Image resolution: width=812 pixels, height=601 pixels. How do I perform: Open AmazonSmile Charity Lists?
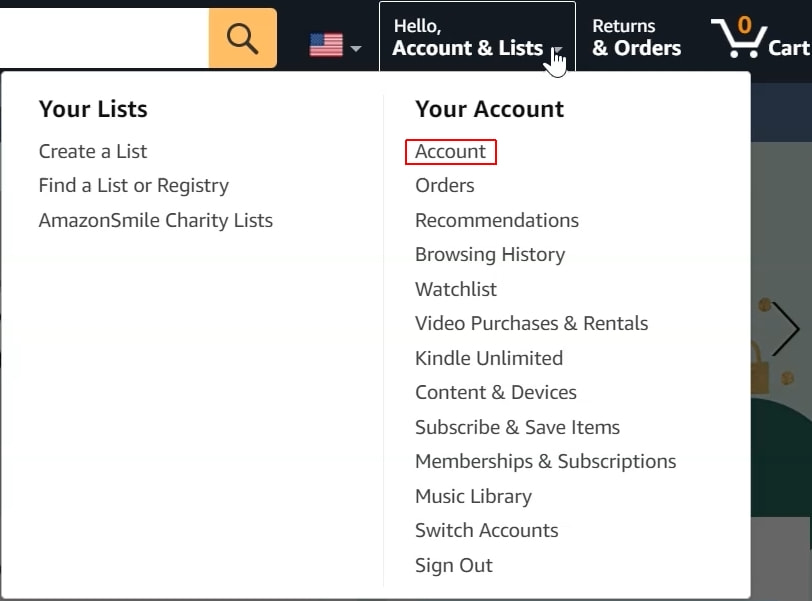155,220
